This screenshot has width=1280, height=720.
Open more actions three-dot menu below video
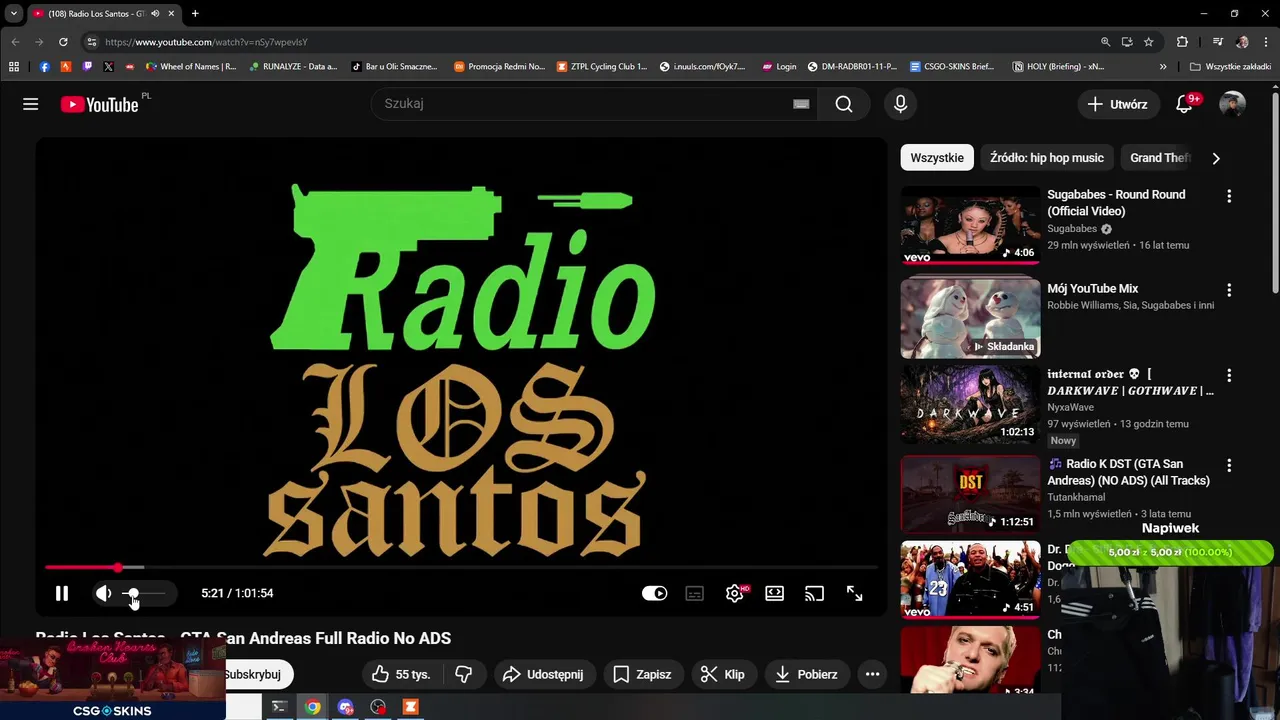pyautogui.click(x=872, y=674)
